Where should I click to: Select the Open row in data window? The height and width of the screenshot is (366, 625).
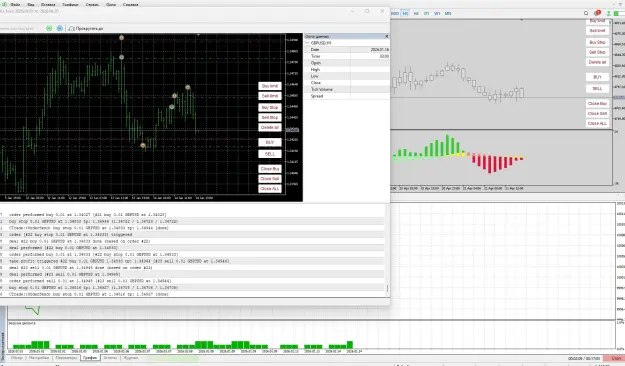[347, 63]
